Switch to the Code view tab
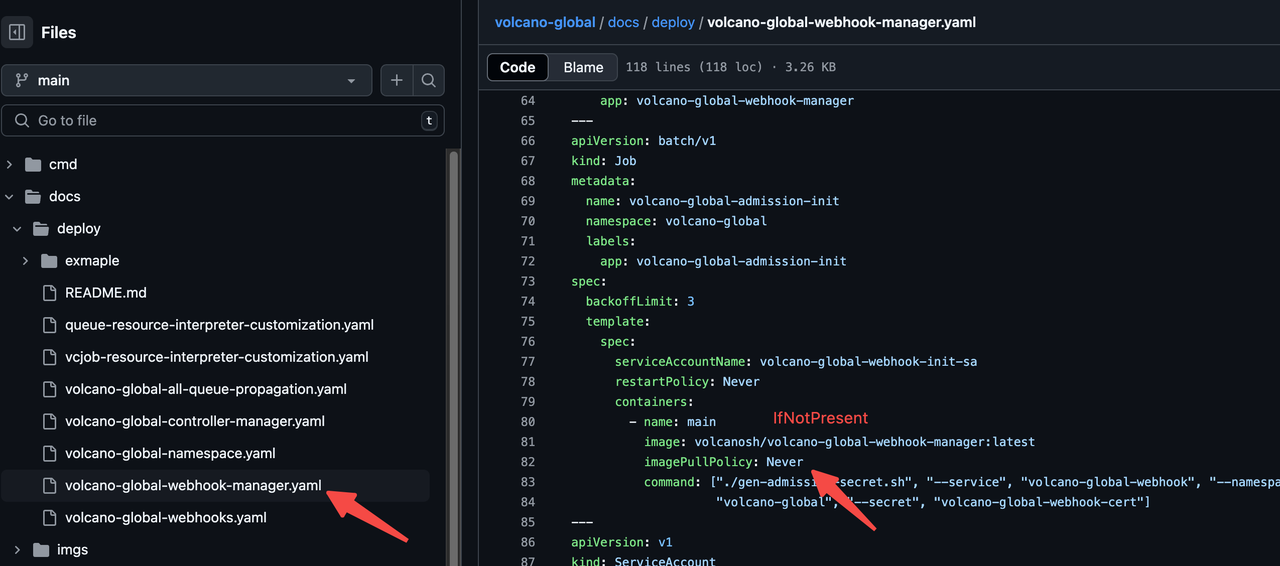 [x=518, y=67]
